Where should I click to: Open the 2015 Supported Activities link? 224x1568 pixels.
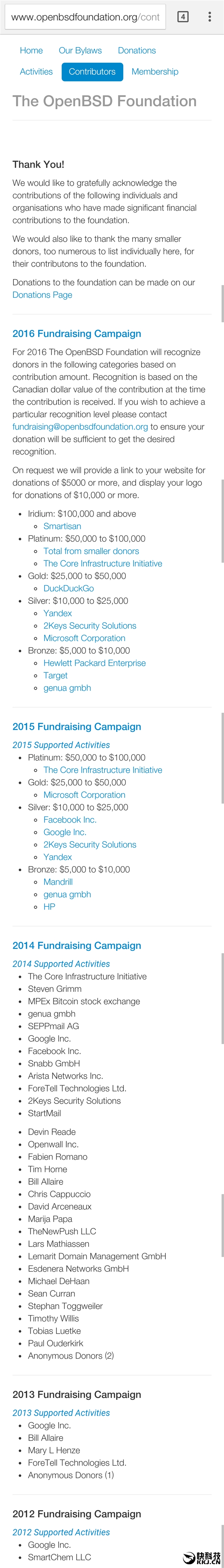(x=61, y=745)
